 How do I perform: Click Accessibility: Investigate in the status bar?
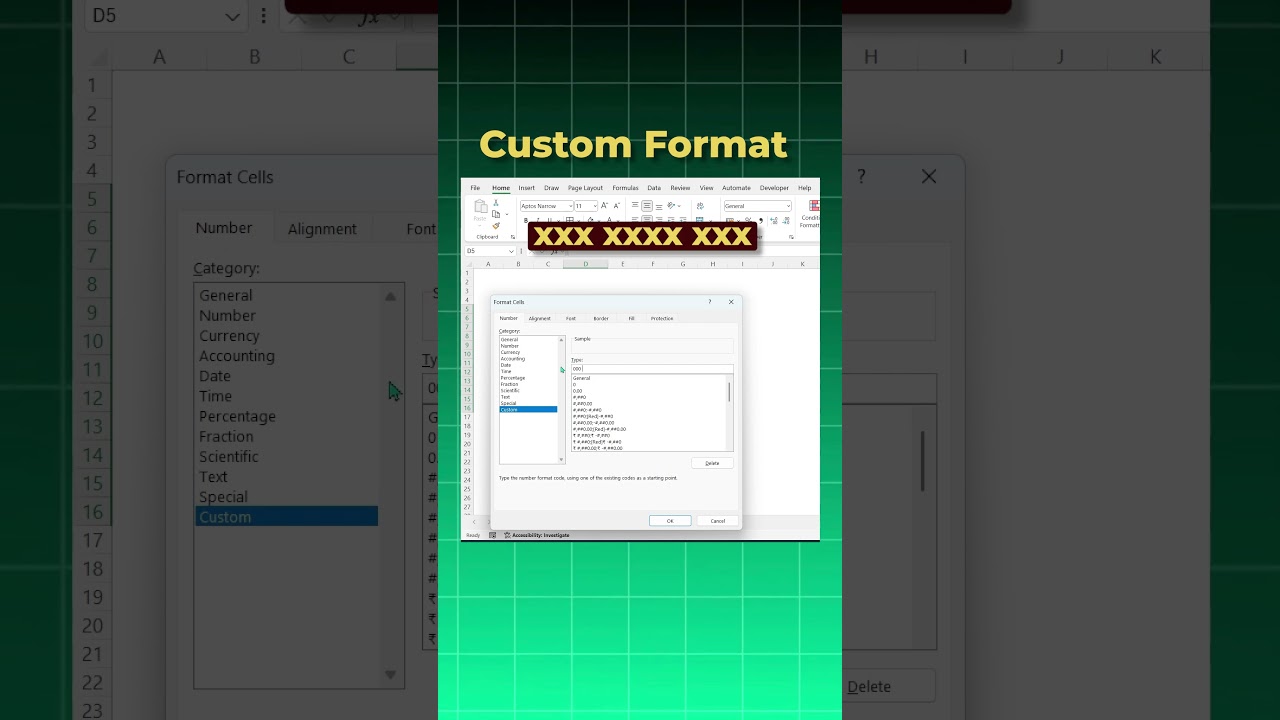tap(537, 535)
